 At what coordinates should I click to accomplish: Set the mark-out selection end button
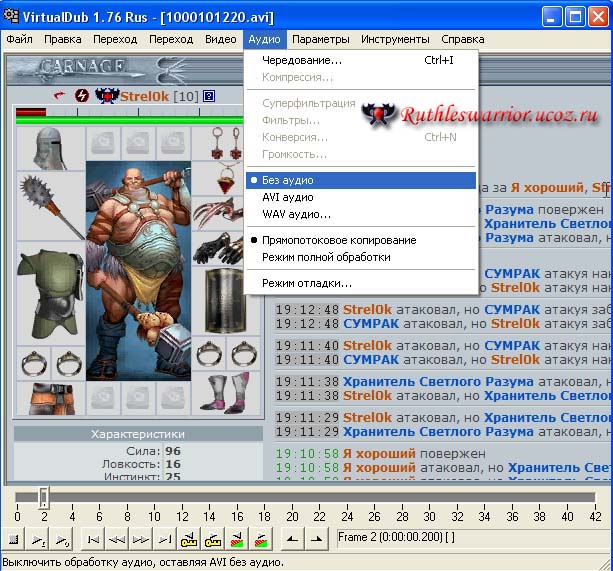316,540
